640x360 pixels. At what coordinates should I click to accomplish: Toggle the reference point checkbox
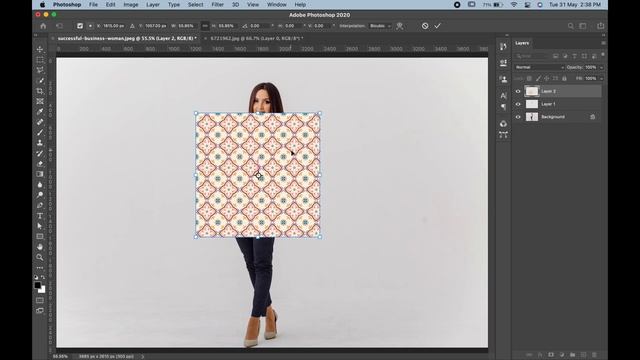coord(80,26)
